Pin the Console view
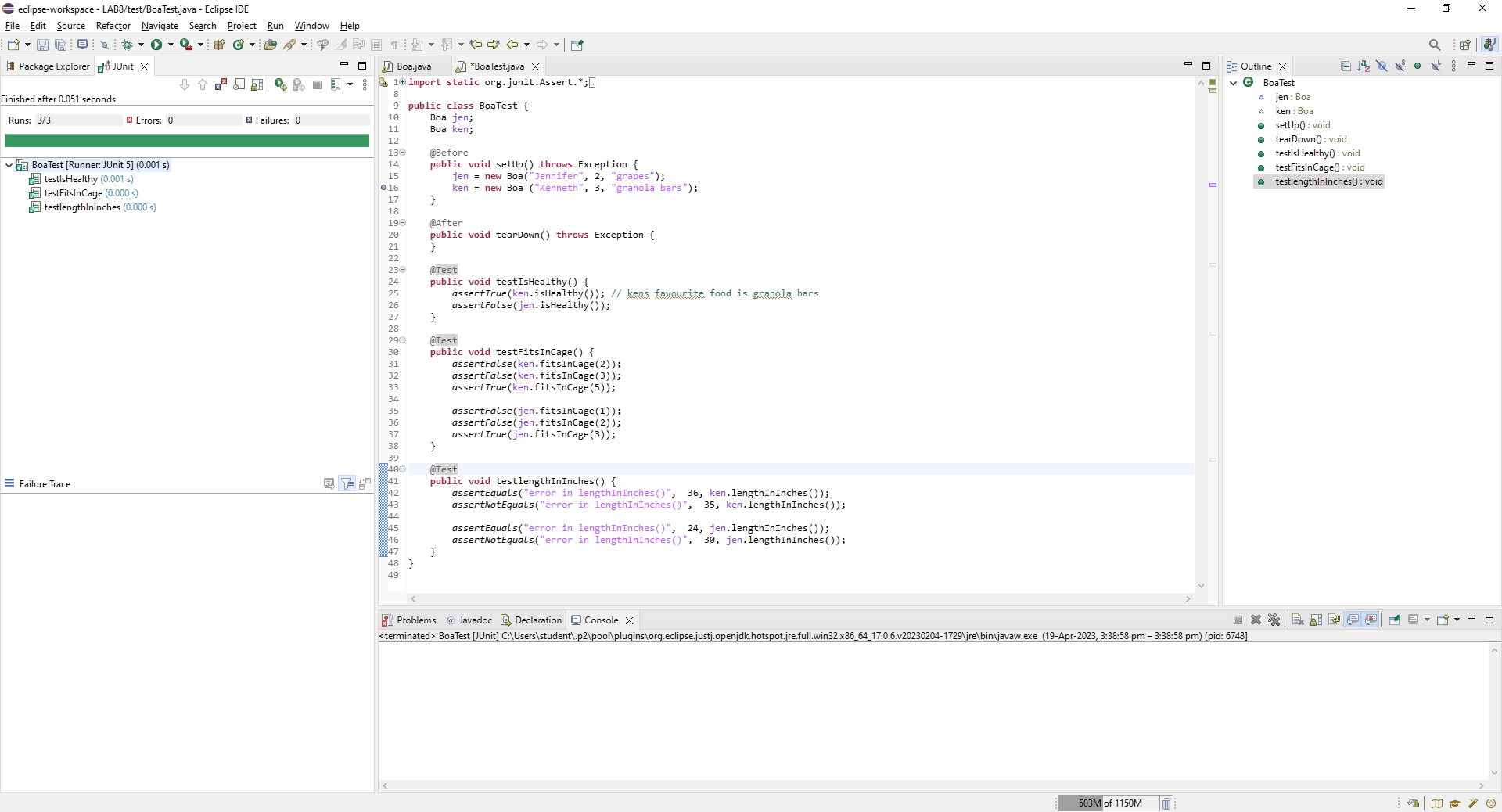Screen dimensions: 1502x812 click(1396, 620)
